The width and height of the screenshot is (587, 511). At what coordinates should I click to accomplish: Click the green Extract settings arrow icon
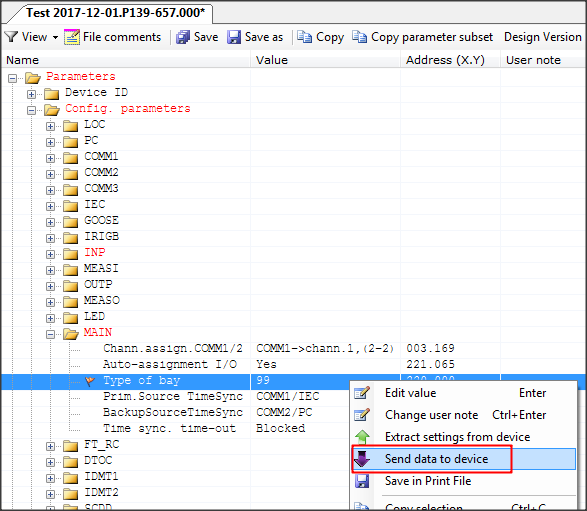(x=362, y=437)
